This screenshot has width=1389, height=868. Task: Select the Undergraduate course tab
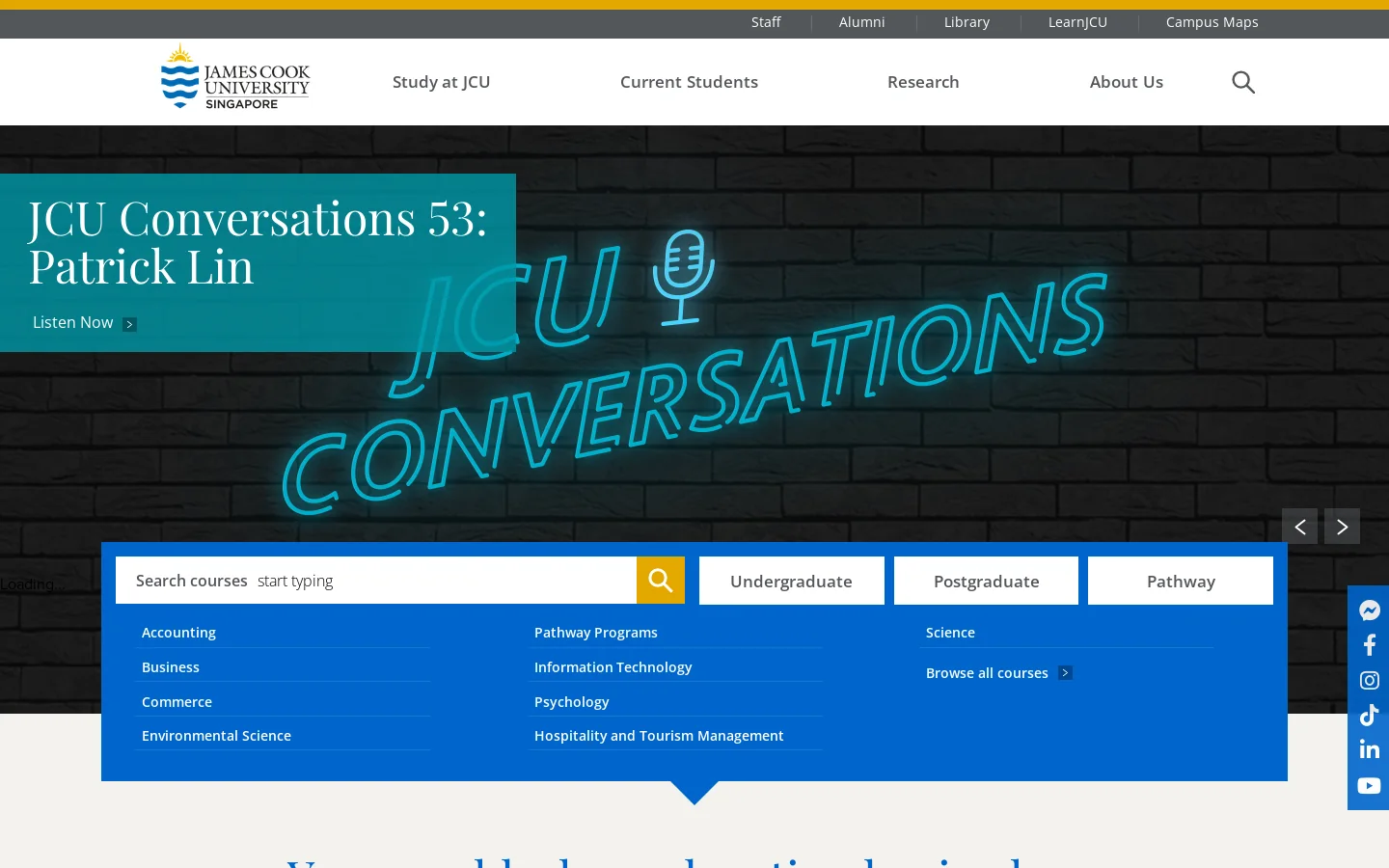click(791, 581)
